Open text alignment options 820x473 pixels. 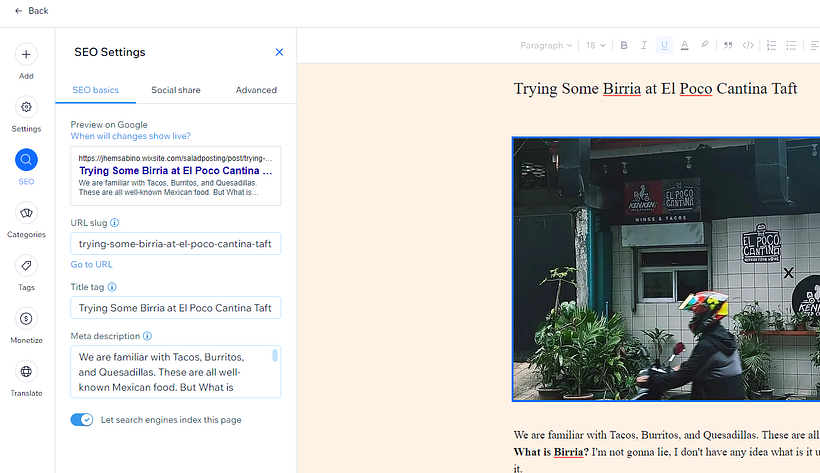click(814, 46)
